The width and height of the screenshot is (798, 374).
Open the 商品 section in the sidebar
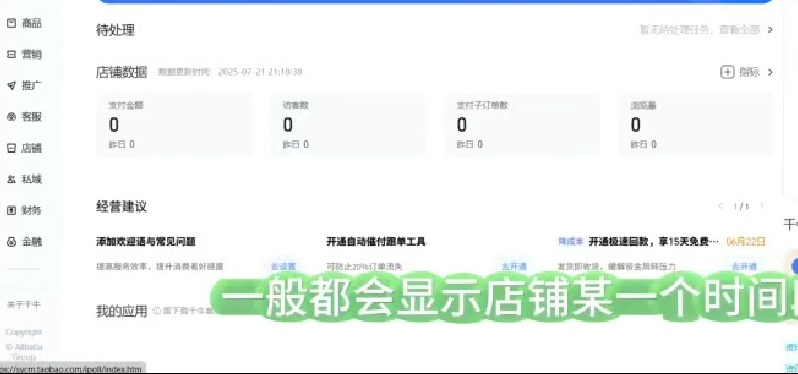24,23
